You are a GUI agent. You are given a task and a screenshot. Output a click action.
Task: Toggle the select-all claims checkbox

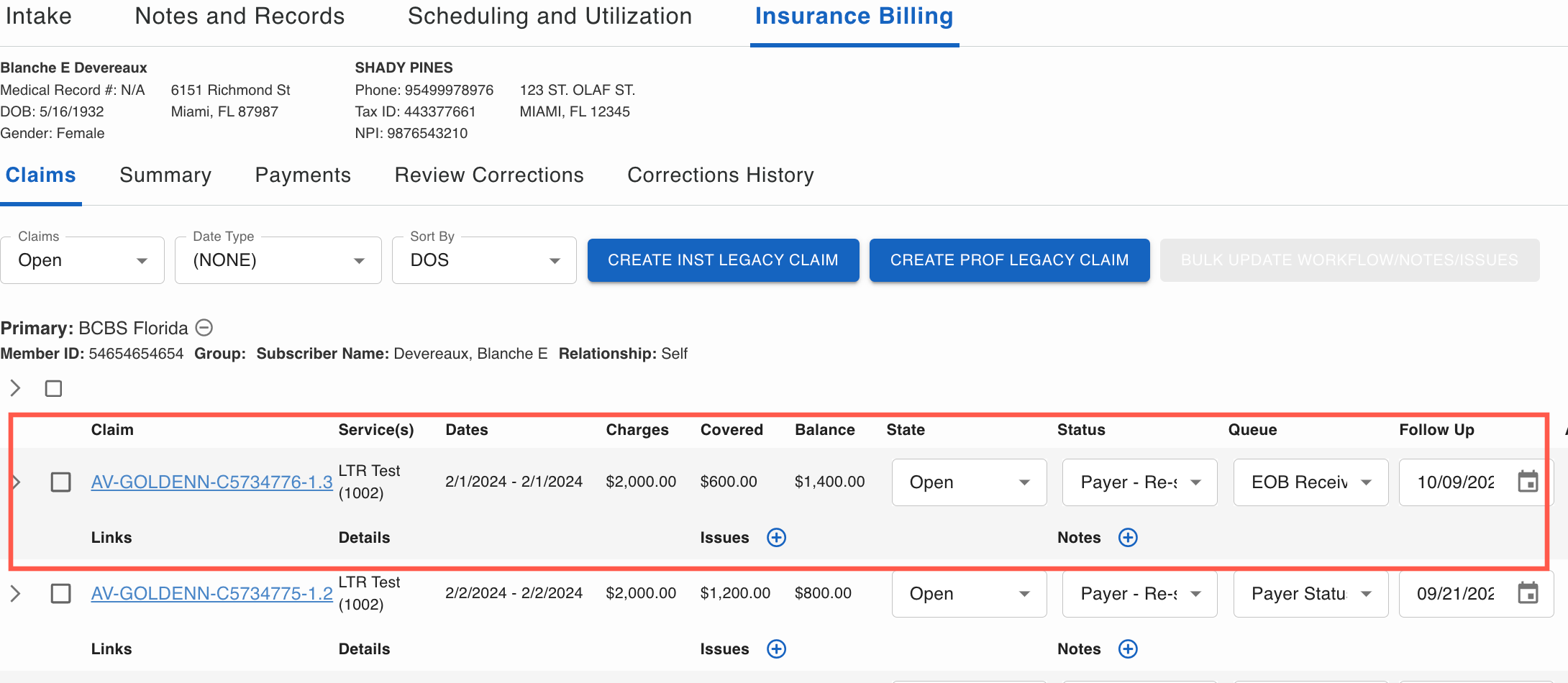pos(53,389)
